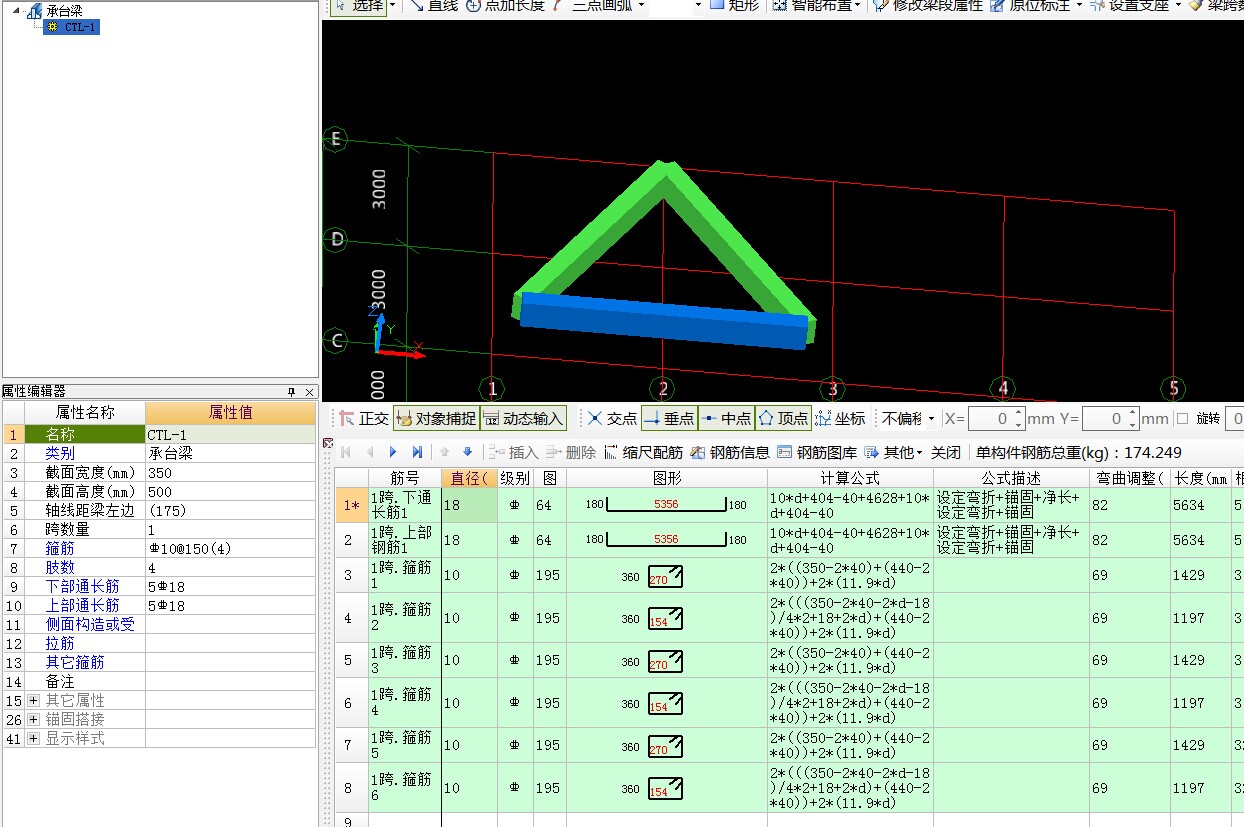Viewport: 1244px width, 827px height.
Task: Open 修改梁段属性 tool
Action: [927, 6]
